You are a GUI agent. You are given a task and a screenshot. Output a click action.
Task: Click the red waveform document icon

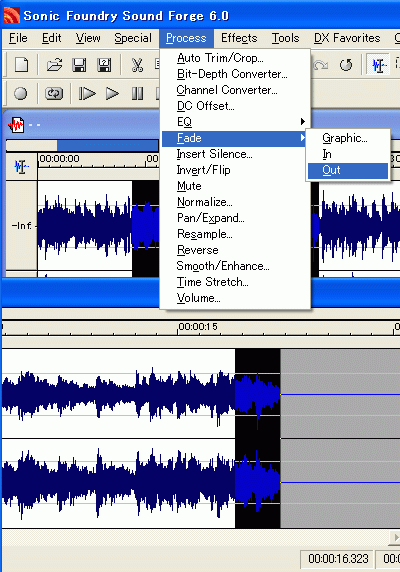pos(16,125)
